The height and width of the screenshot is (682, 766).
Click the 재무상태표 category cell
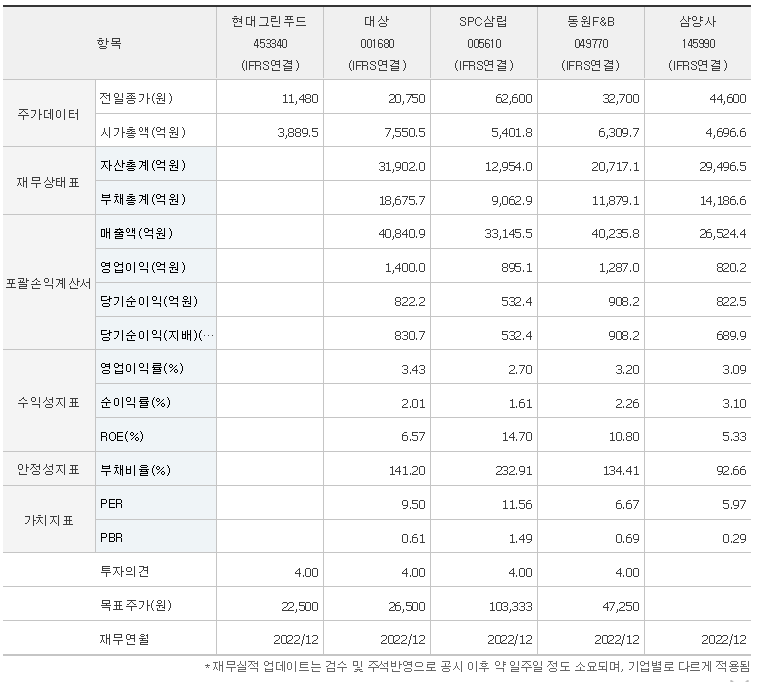[x=48, y=182]
